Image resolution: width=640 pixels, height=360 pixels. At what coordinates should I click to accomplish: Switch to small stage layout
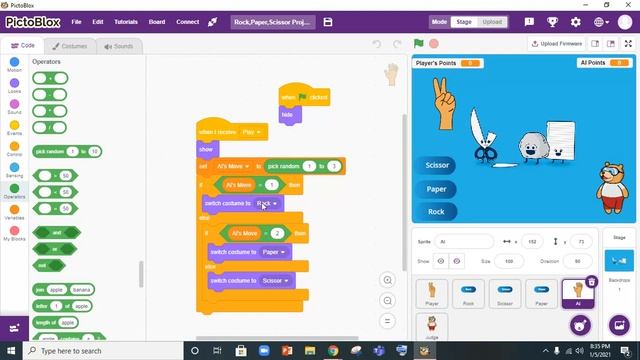(595, 44)
